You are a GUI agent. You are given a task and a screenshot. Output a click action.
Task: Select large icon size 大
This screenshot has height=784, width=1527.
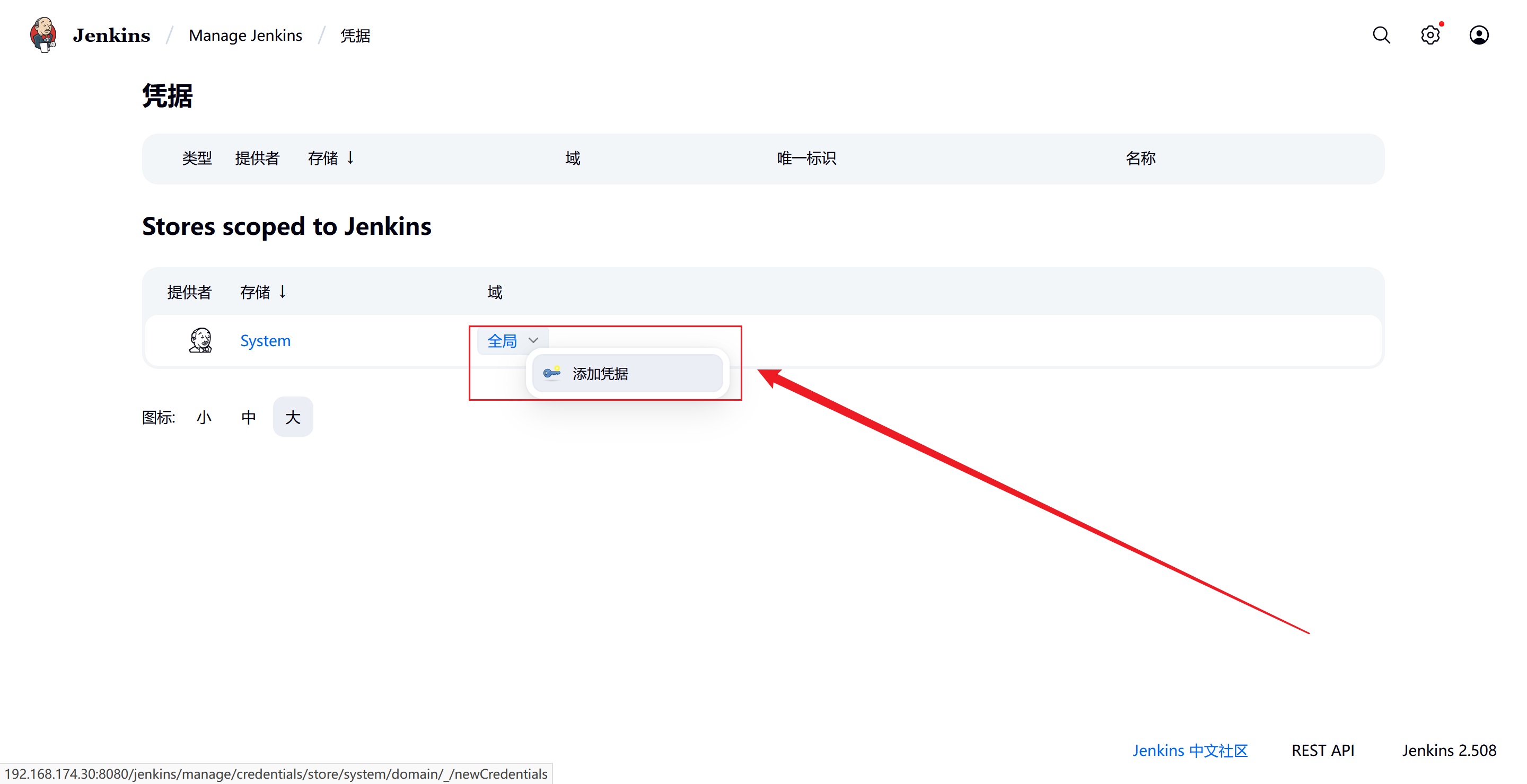point(293,417)
